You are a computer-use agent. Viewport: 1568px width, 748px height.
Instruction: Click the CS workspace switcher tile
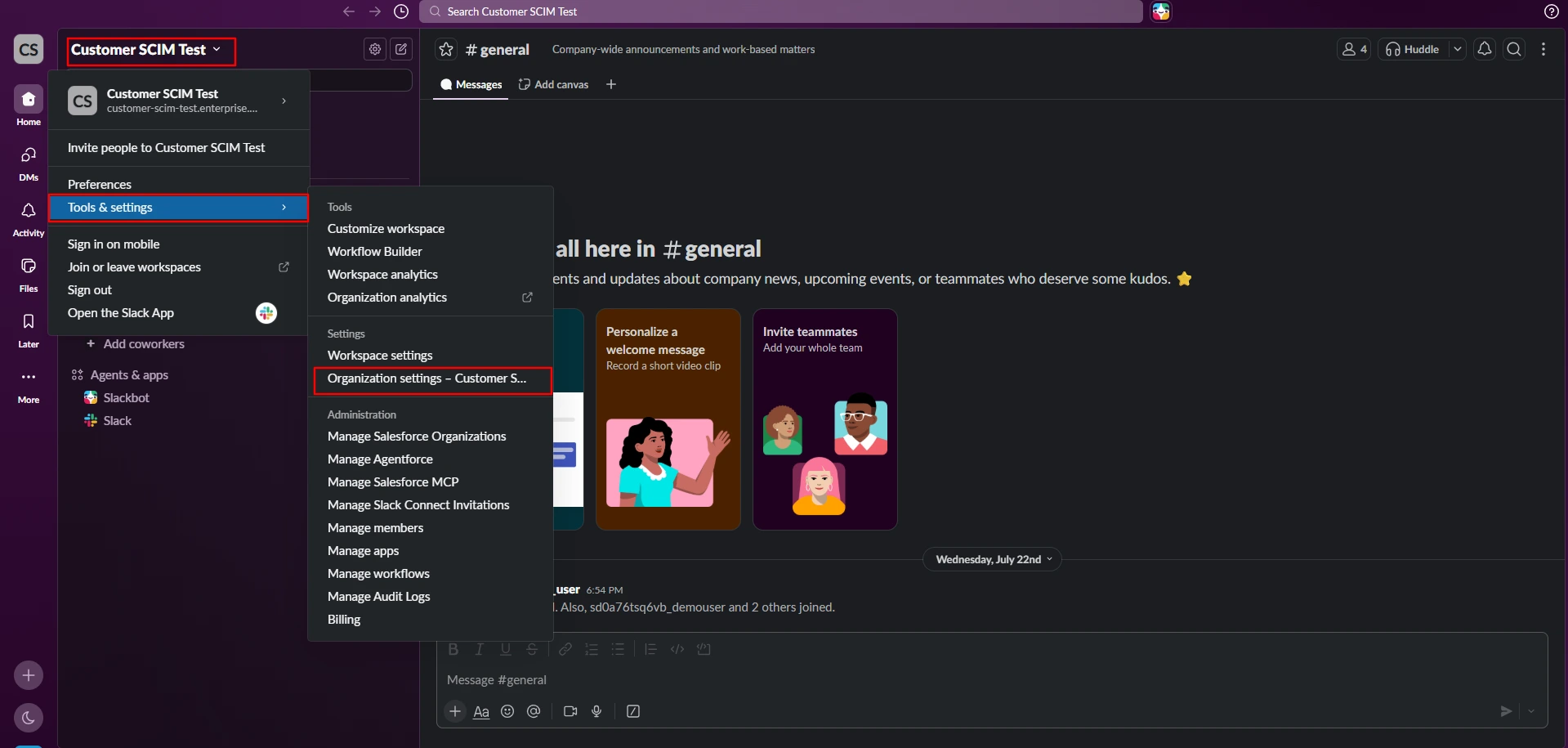29,49
